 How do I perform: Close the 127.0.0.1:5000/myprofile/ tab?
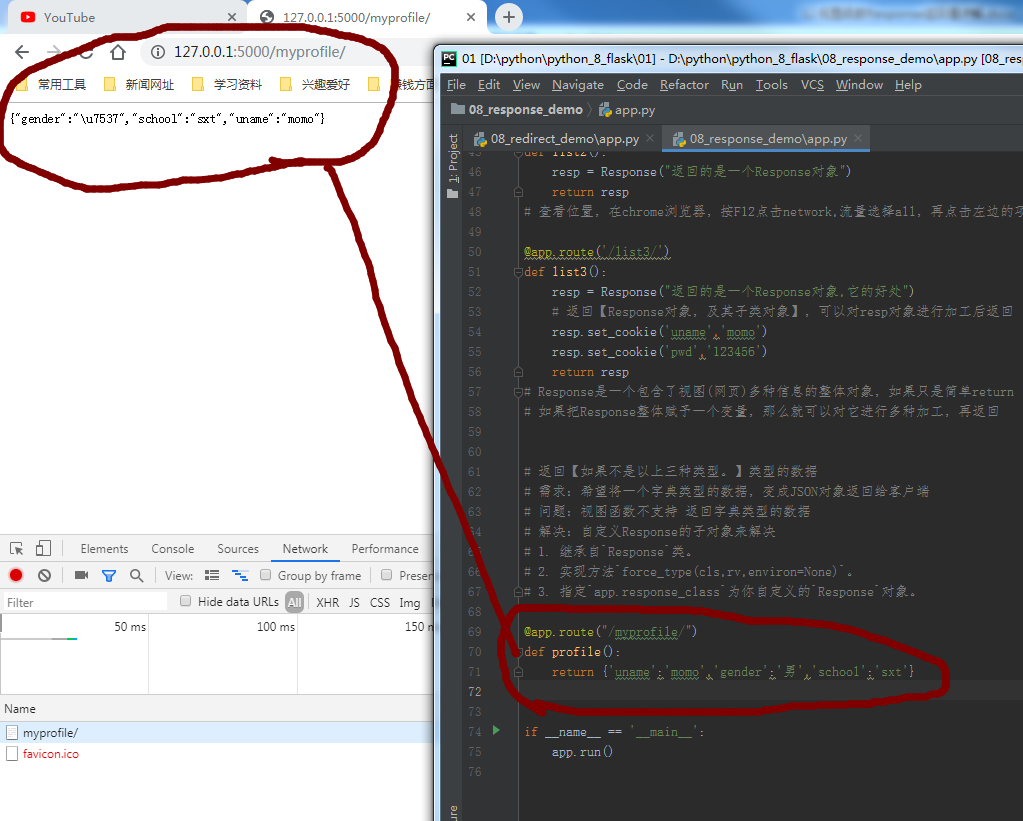point(471,18)
